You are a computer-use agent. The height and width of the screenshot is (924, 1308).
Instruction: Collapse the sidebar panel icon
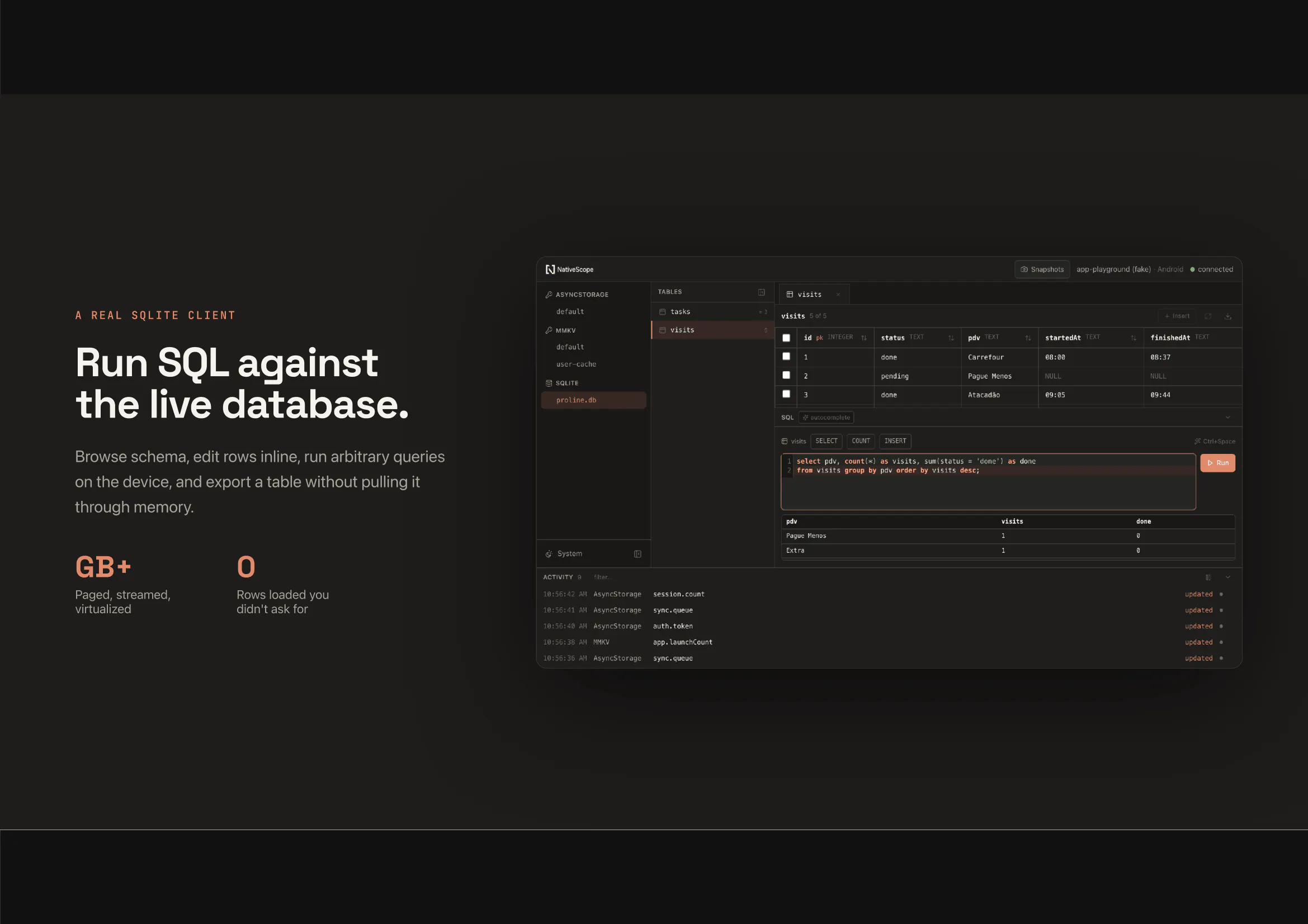pos(638,554)
